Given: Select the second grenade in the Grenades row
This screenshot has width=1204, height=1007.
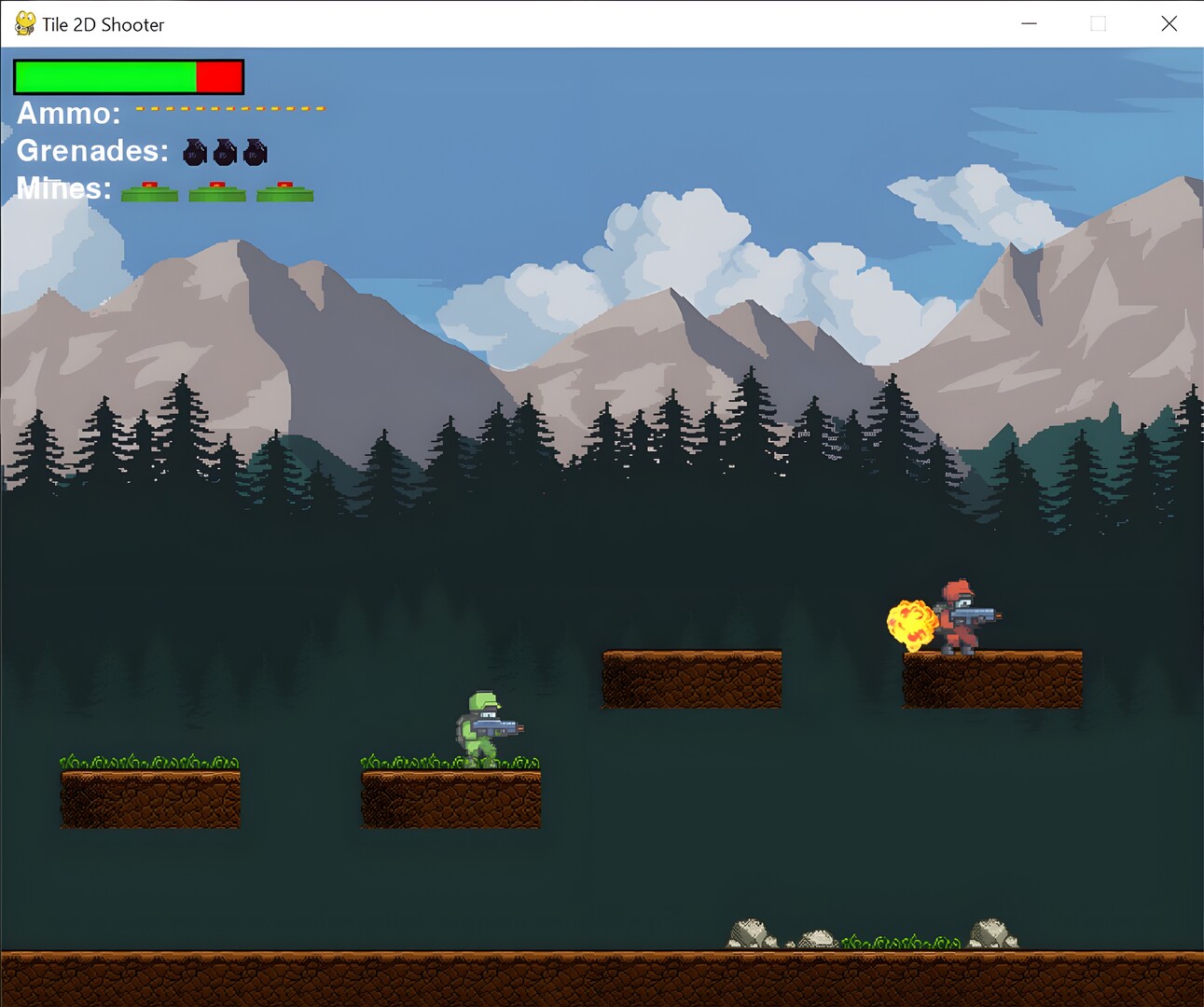Looking at the screenshot, I should [x=224, y=152].
